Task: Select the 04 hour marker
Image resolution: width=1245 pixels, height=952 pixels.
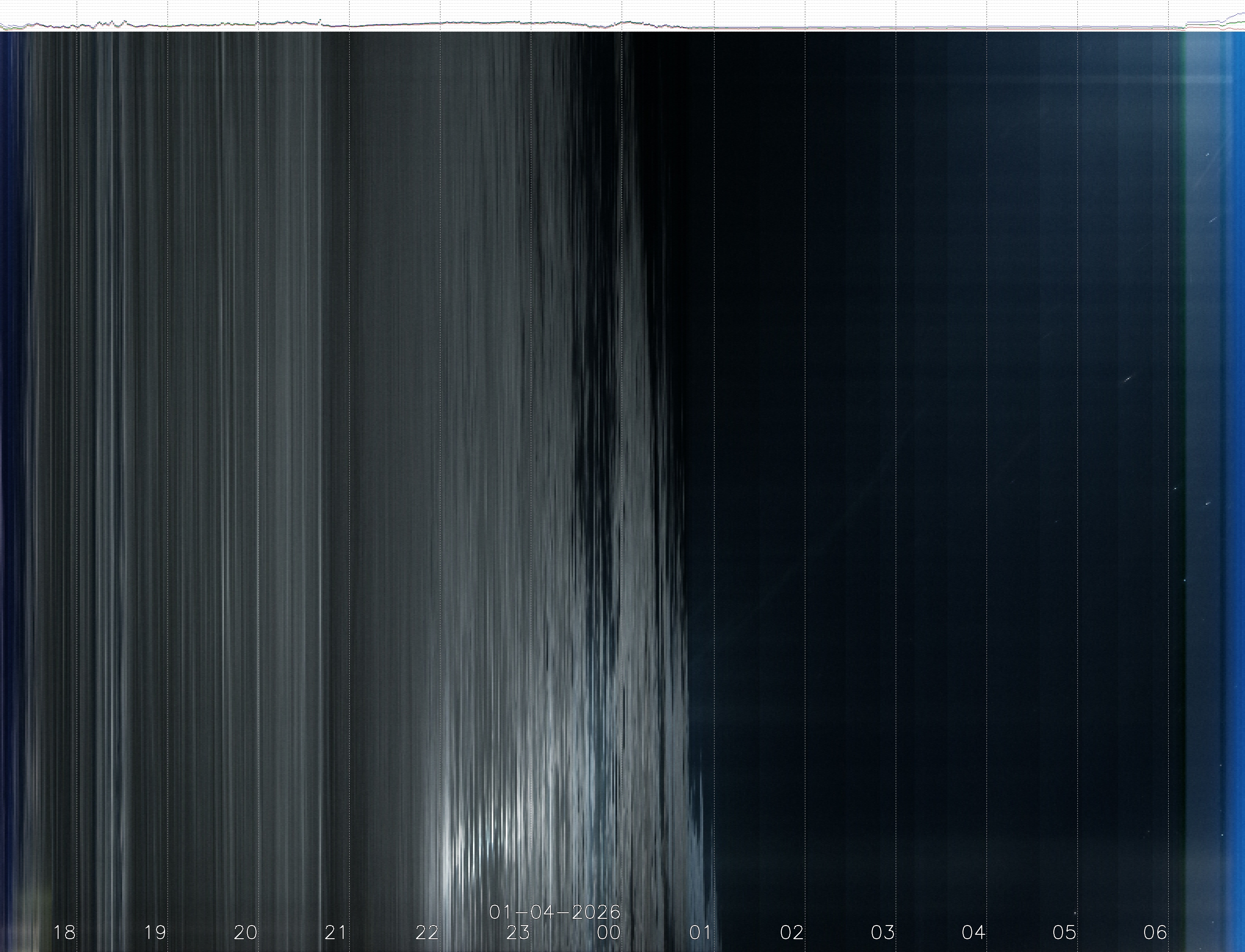Action: pyautogui.click(x=973, y=932)
